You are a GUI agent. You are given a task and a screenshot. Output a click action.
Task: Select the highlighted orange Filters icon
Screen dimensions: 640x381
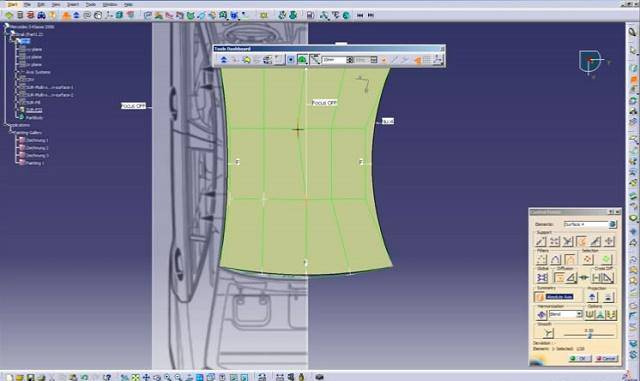[570, 259]
